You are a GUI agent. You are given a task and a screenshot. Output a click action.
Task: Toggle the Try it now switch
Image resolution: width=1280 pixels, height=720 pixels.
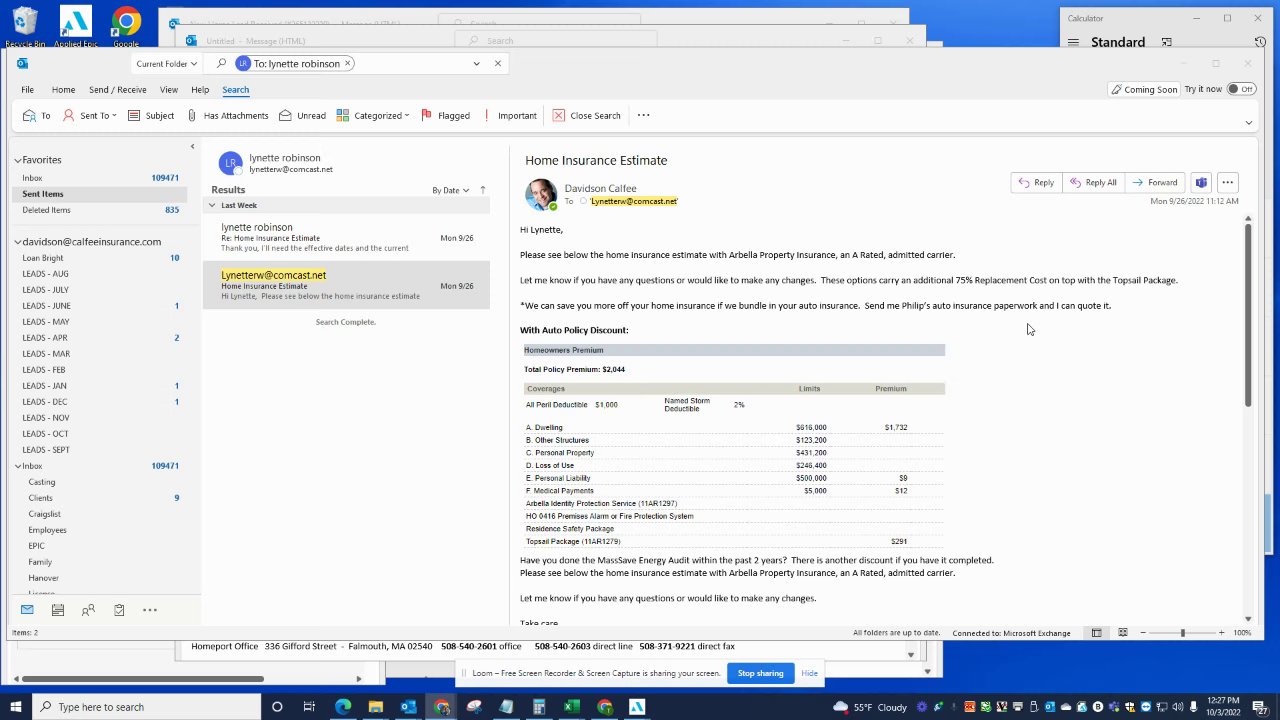[1241, 89]
